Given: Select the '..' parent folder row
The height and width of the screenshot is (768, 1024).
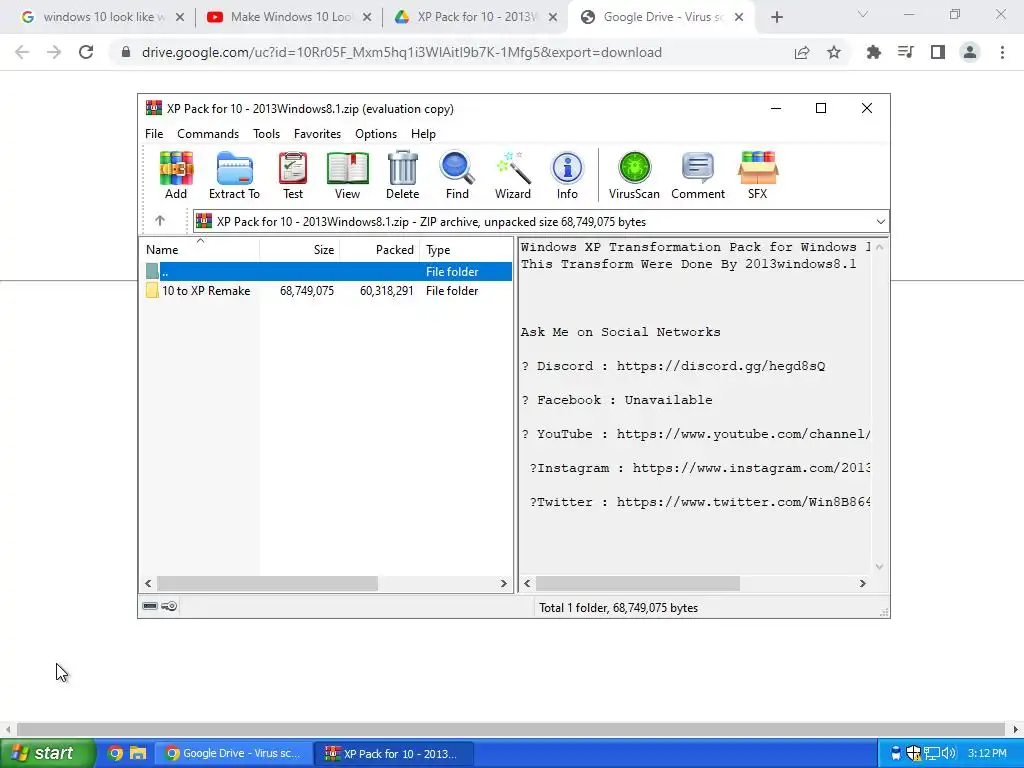Looking at the screenshot, I should pyautogui.click(x=327, y=271).
